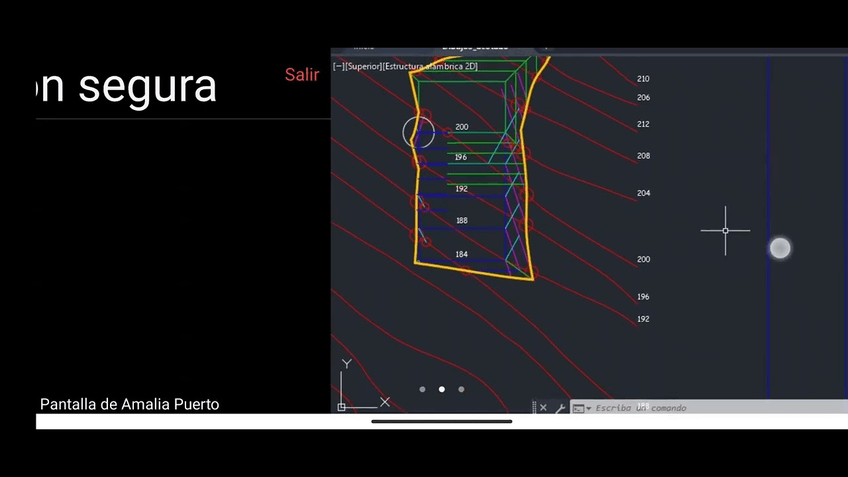Click the white circle marker on yellow boundary
The height and width of the screenshot is (477, 848).
pyautogui.click(x=418, y=133)
